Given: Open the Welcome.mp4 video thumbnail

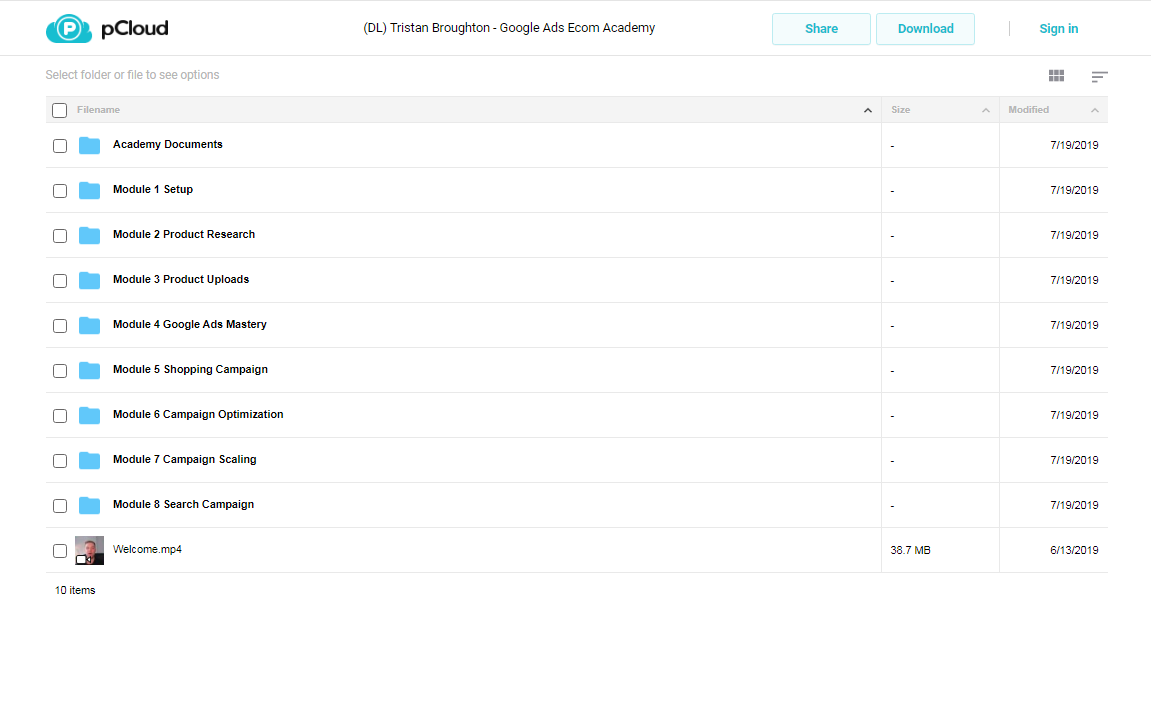Looking at the screenshot, I should pos(90,551).
